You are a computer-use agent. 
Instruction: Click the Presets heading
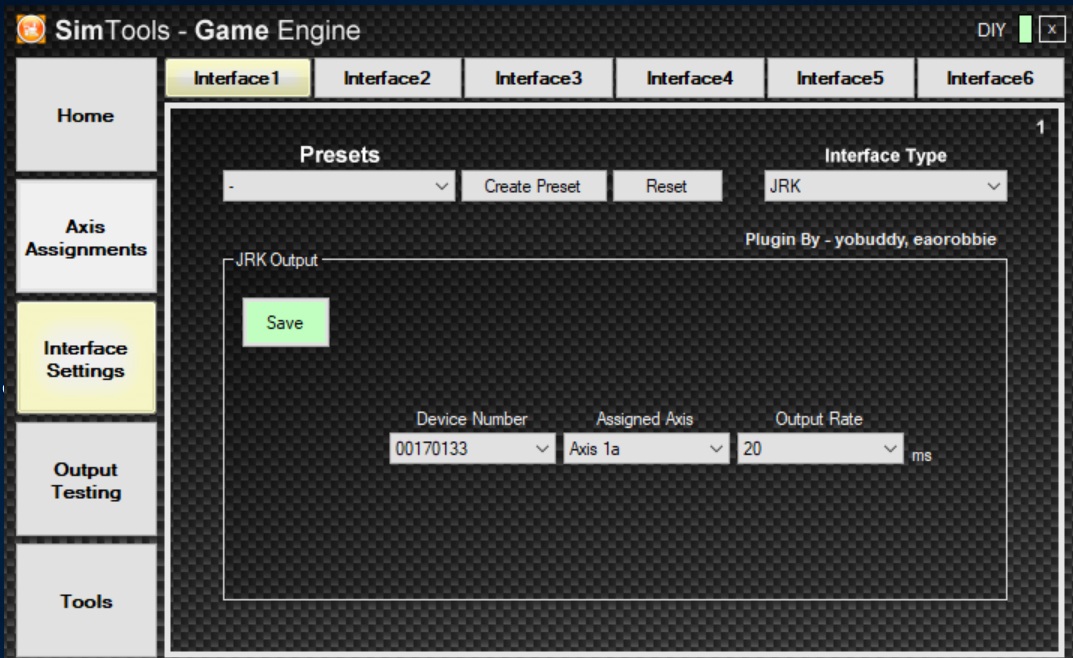point(339,155)
